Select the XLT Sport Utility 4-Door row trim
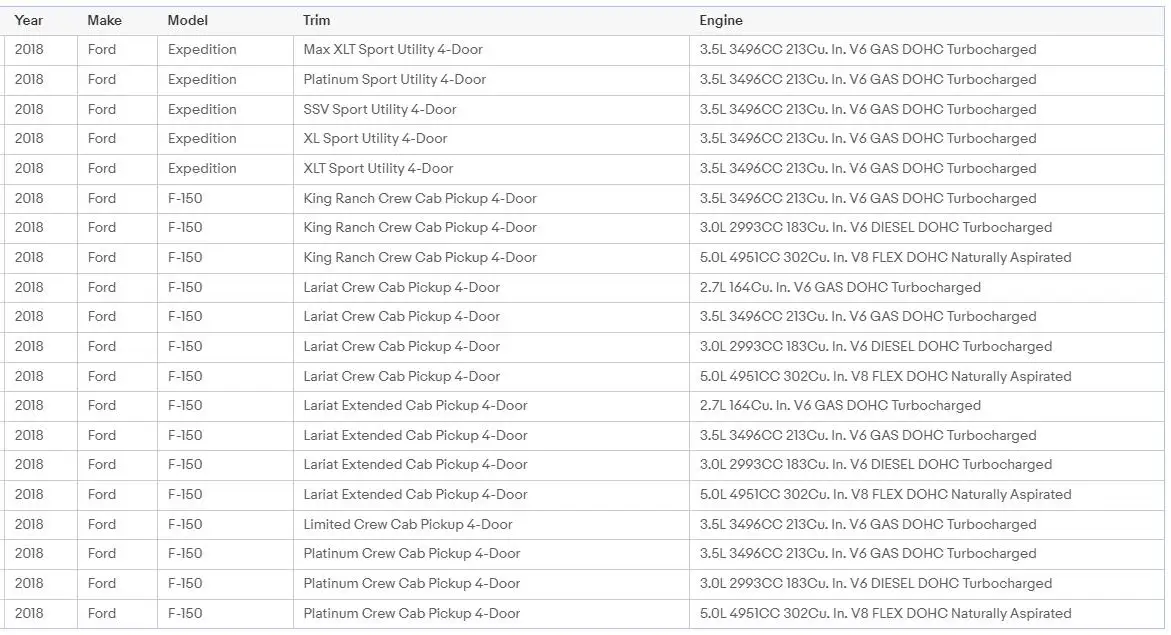Image resolution: width=1171 pixels, height=635 pixels. click(378, 169)
